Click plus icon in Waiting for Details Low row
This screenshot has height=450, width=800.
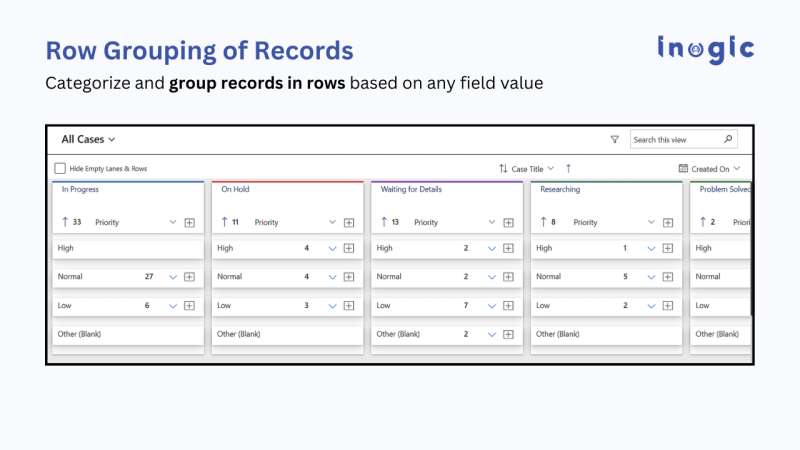[509, 306]
